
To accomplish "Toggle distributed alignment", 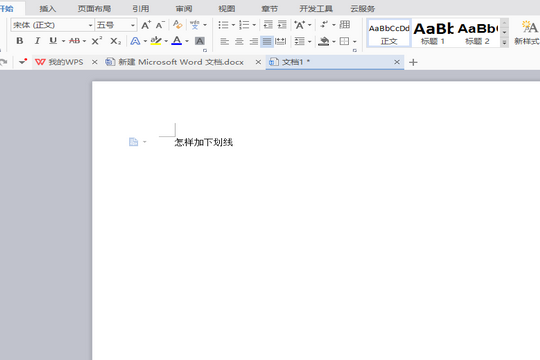I will [281, 41].
